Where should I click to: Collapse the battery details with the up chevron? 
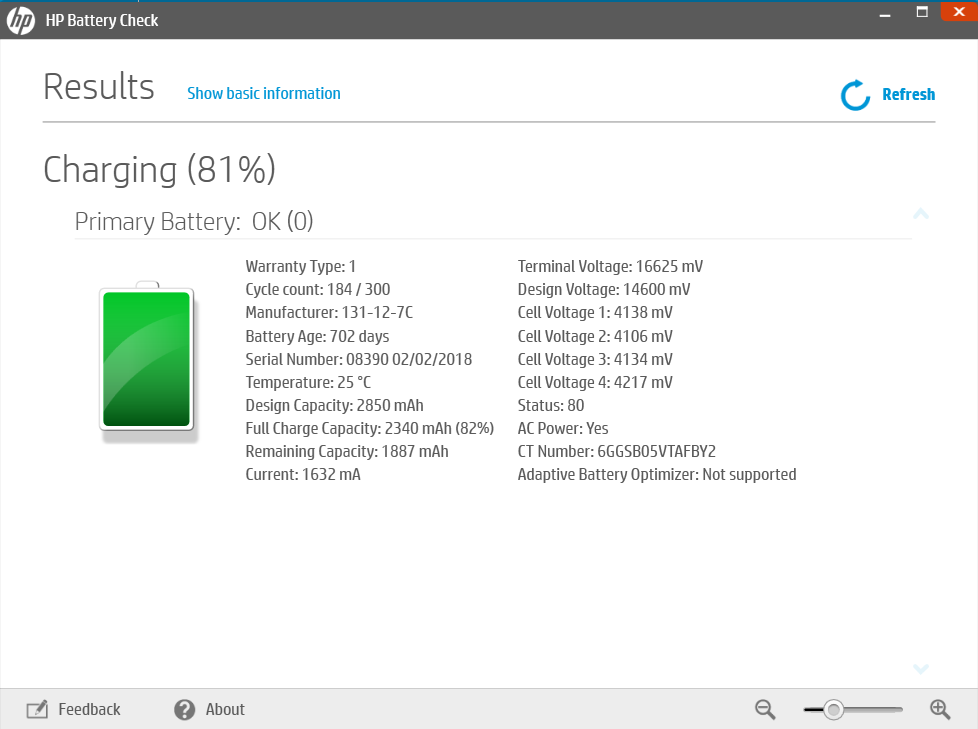[x=920, y=214]
